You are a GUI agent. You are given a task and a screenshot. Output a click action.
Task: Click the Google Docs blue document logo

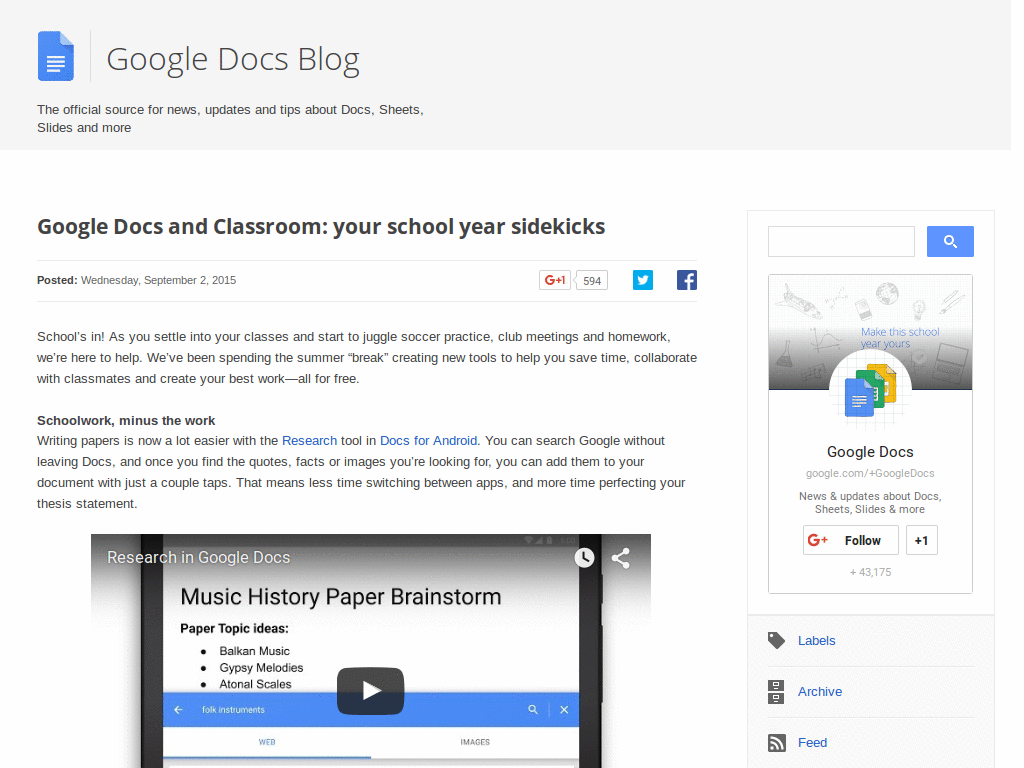click(x=56, y=56)
